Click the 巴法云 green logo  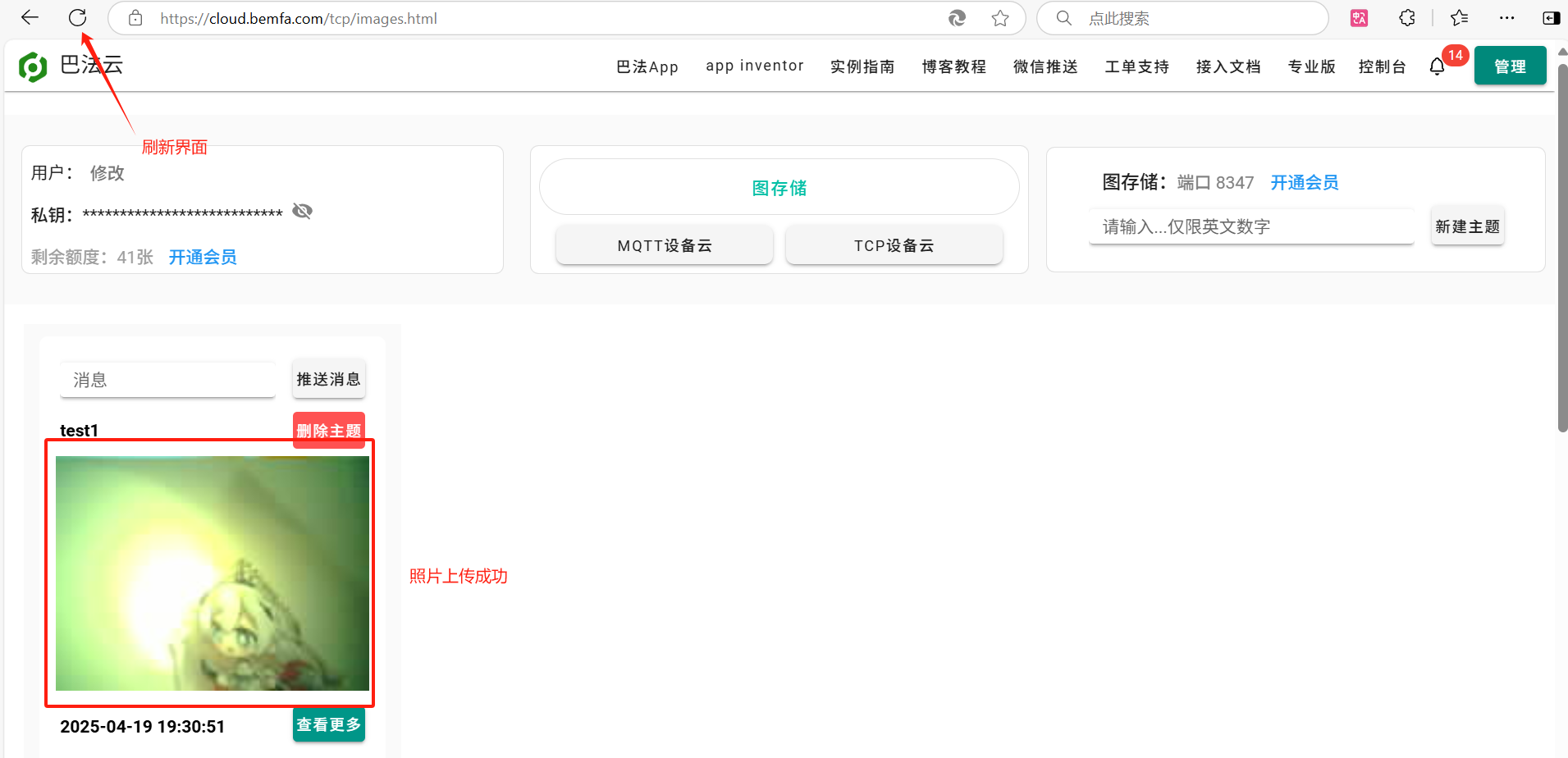point(33,66)
